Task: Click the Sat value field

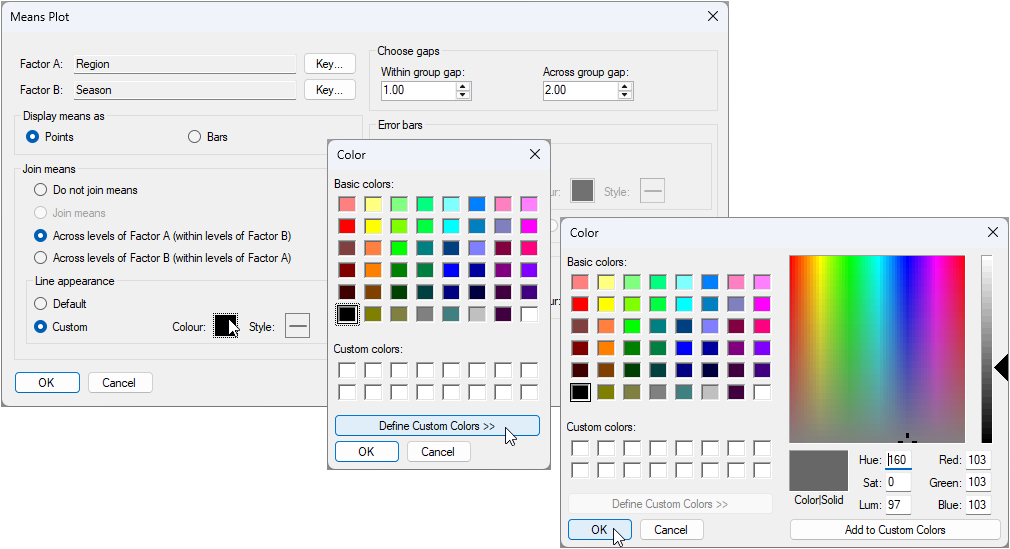Action: point(898,483)
